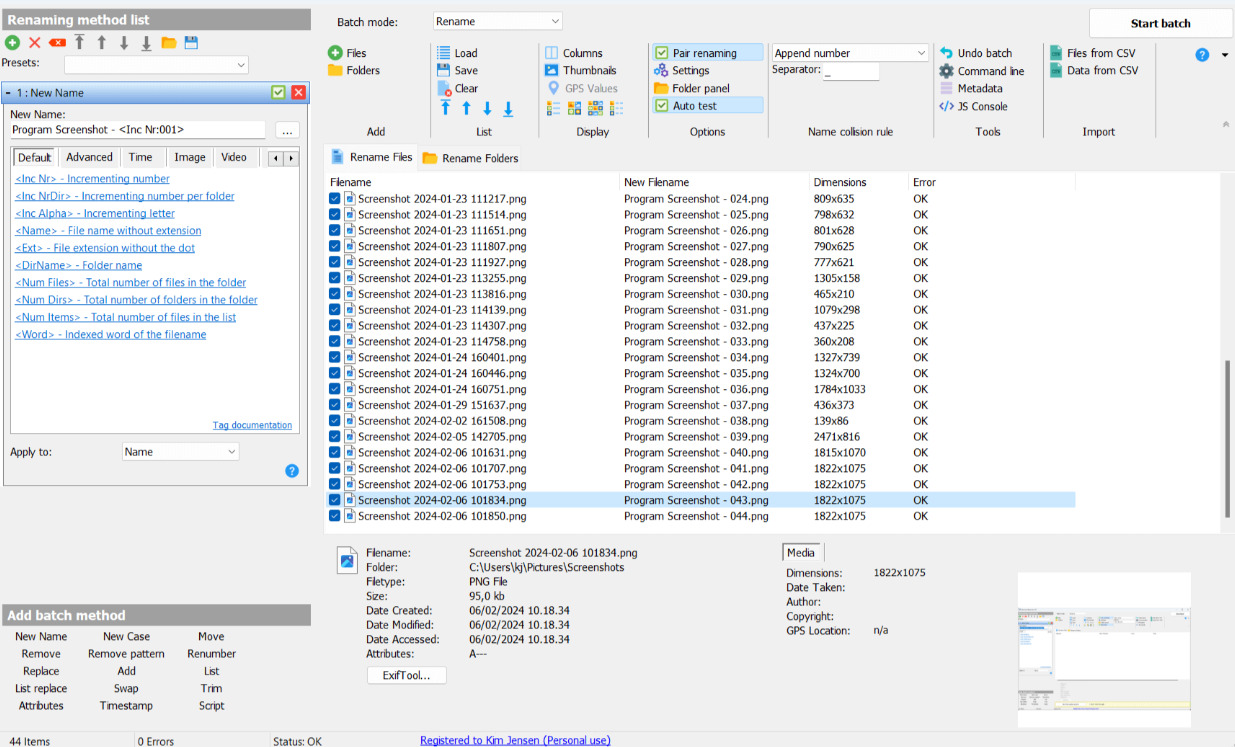This screenshot has height=747, width=1235.
Task: Add Files with the green plus
Action: point(348,53)
